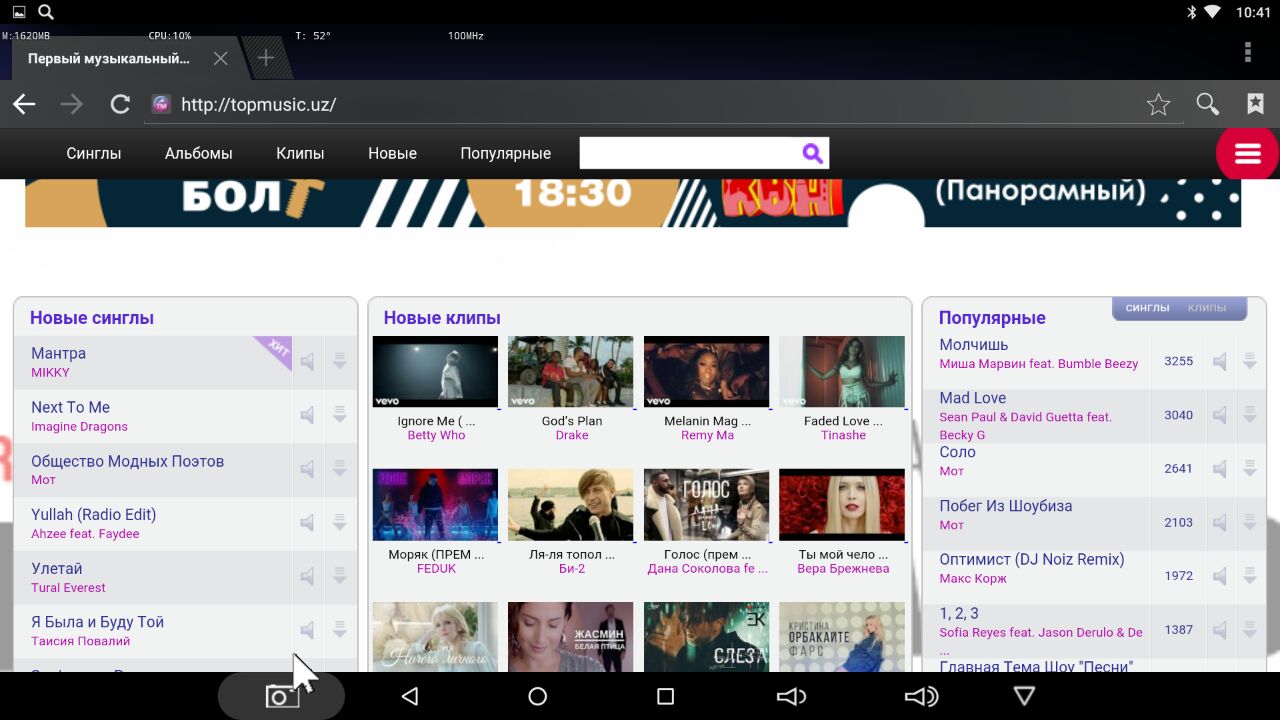
Task: Open Faded Love clip thumbnail
Action: pyautogui.click(x=842, y=371)
